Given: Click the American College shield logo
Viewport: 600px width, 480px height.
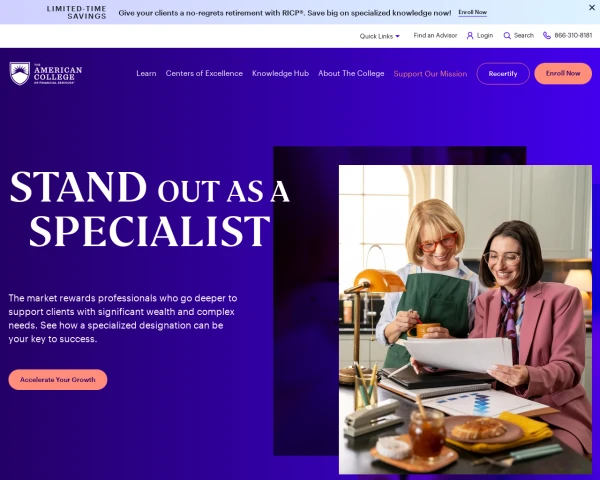Looking at the screenshot, I should [x=20, y=73].
